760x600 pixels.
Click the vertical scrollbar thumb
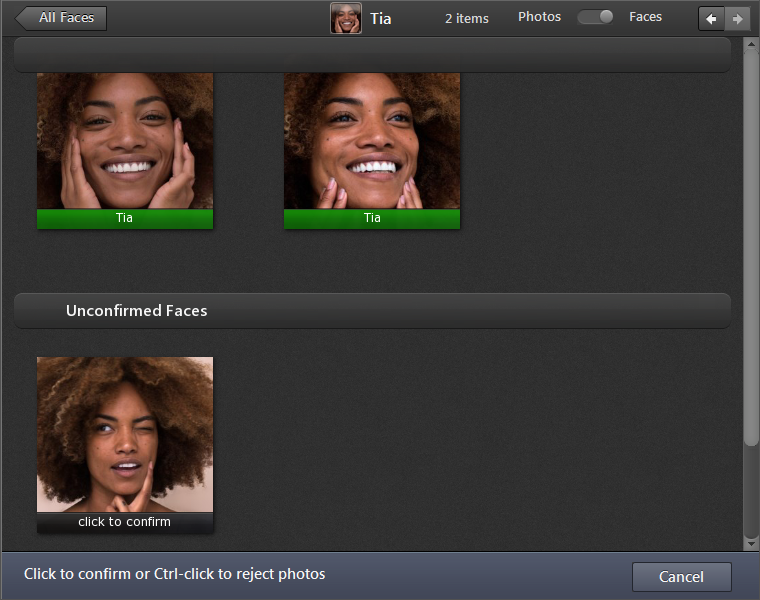[751, 247]
